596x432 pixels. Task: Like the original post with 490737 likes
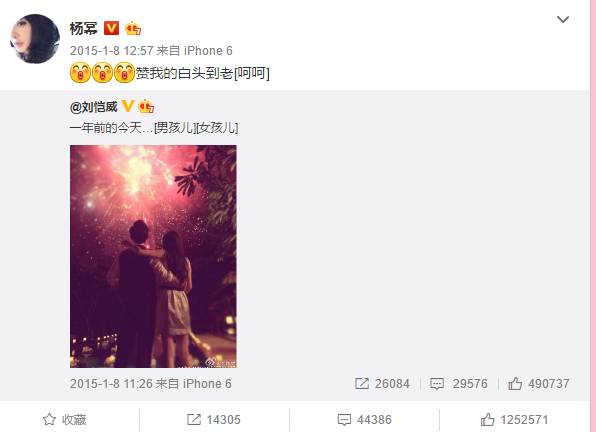[539, 384]
